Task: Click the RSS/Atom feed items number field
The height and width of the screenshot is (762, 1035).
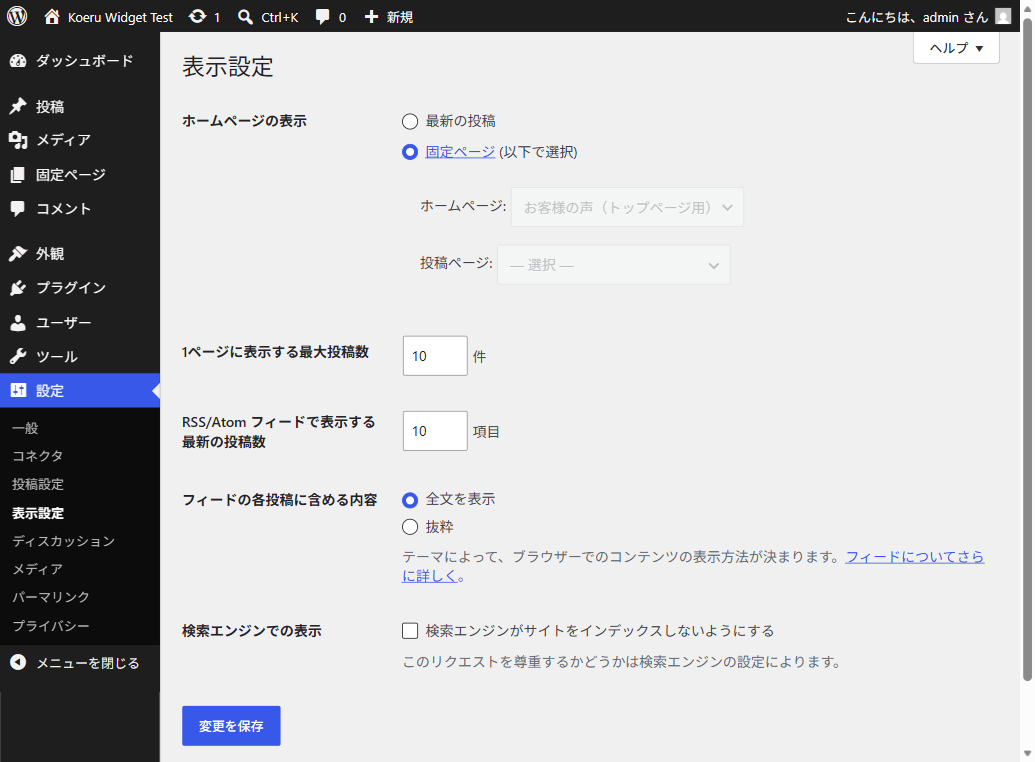Action: pos(435,431)
